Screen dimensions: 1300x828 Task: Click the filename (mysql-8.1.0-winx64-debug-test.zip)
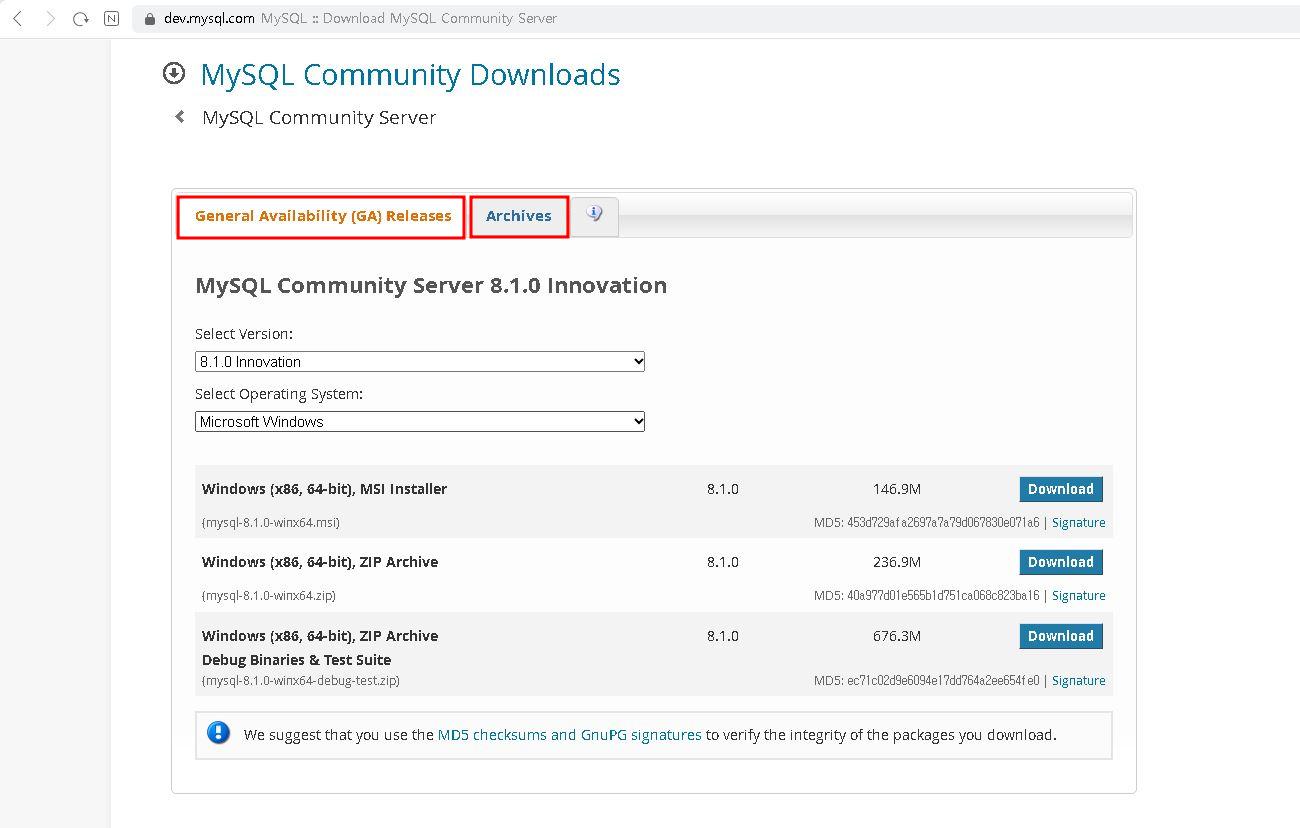click(300, 680)
